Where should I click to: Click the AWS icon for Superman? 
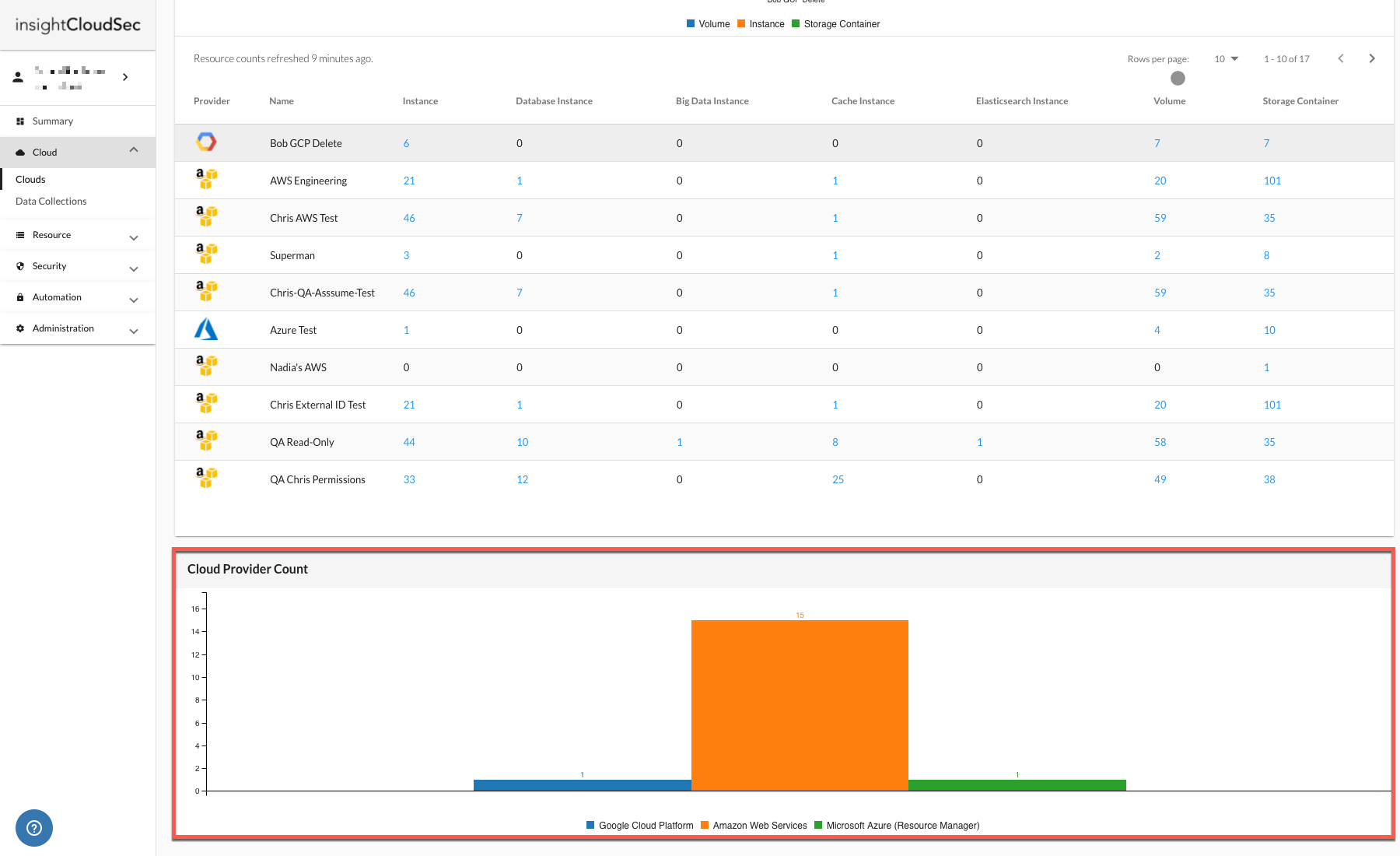click(x=206, y=254)
